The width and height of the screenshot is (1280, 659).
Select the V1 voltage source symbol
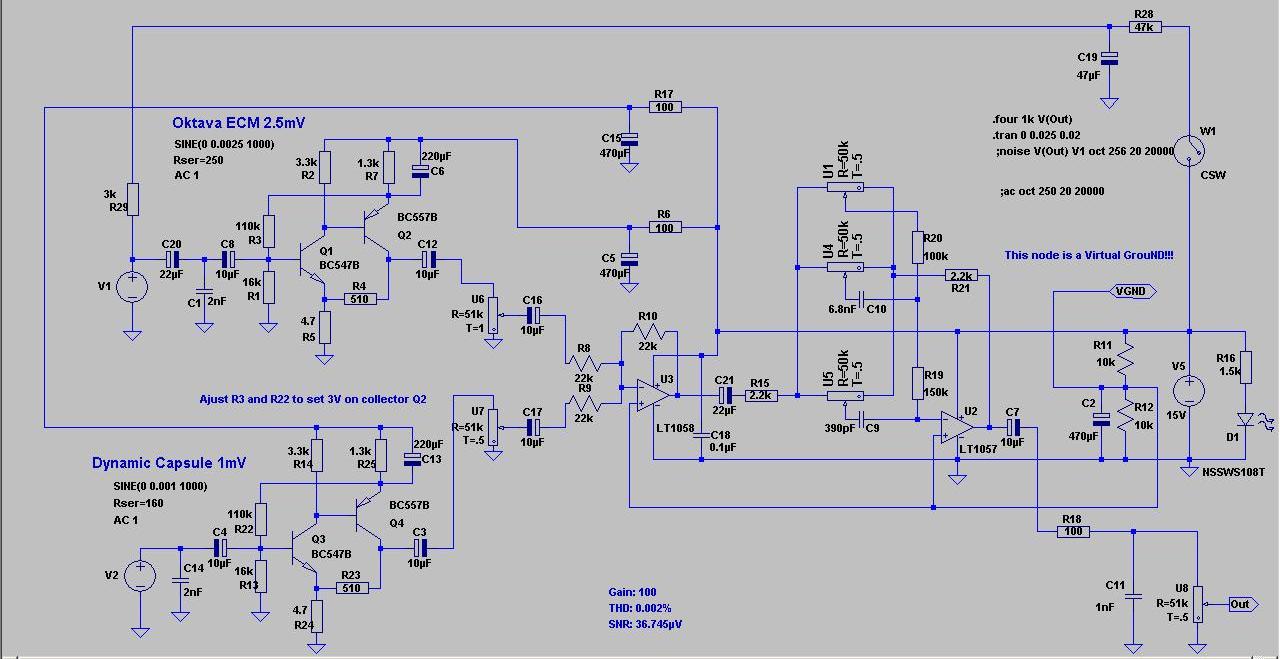click(131, 289)
